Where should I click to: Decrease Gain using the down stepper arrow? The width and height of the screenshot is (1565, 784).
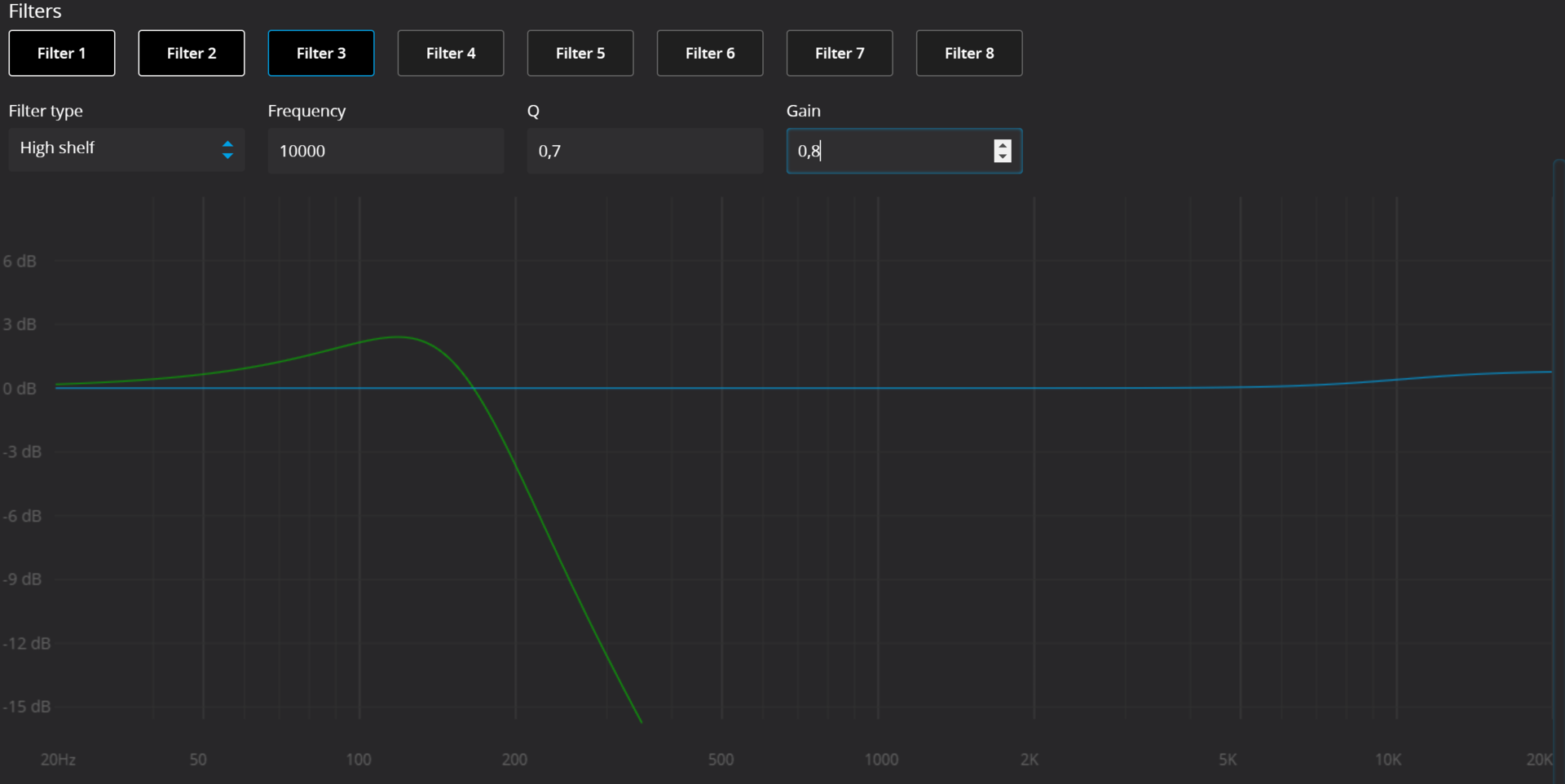pyautogui.click(x=1003, y=156)
